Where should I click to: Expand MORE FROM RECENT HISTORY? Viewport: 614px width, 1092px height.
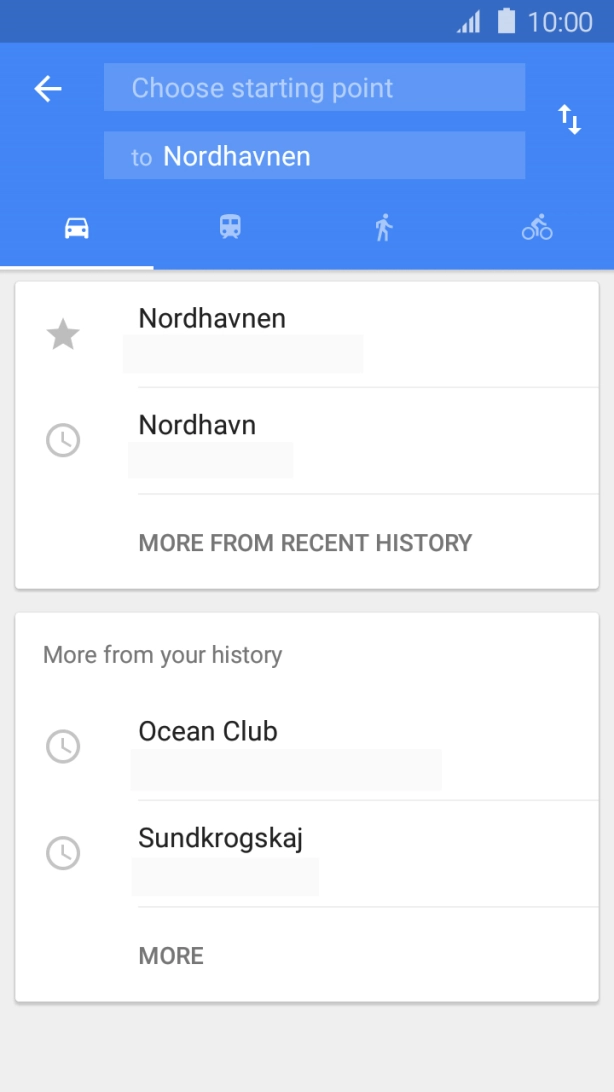point(305,543)
